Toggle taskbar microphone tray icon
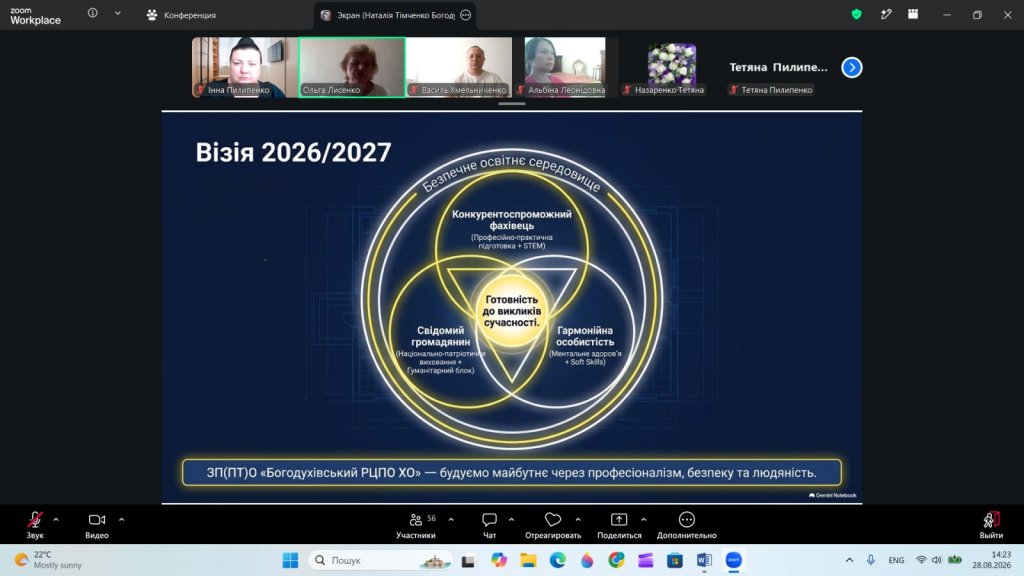Image resolution: width=1024 pixels, height=576 pixels. [x=871, y=560]
